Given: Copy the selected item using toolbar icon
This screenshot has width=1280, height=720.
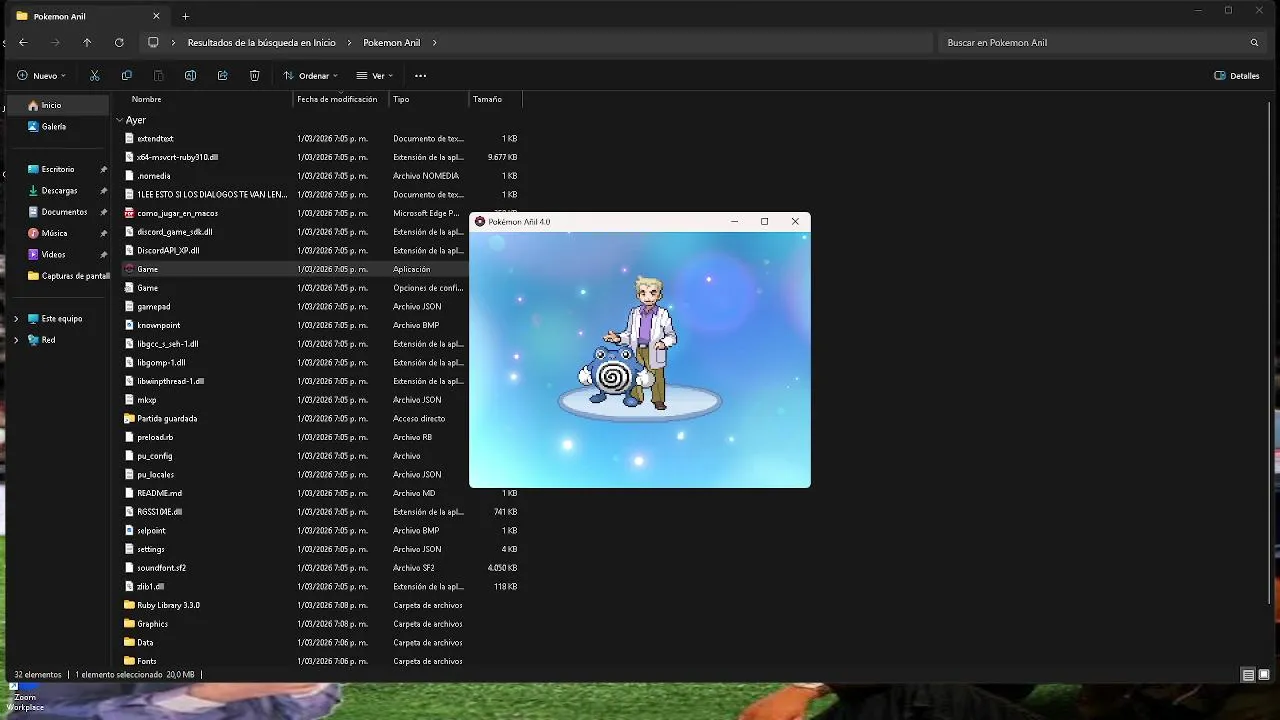Looking at the screenshot, I should (x=126, y=76).
